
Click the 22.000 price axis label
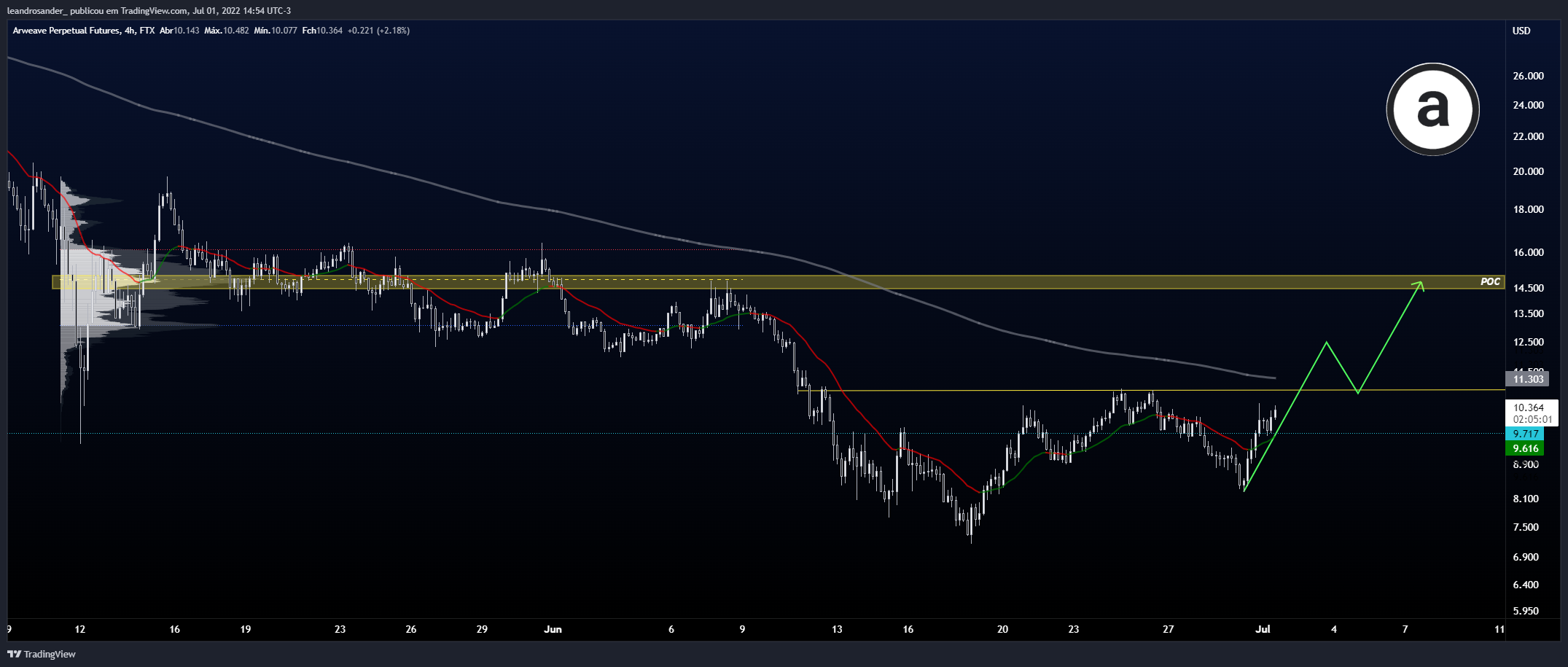coord(1528,136)
